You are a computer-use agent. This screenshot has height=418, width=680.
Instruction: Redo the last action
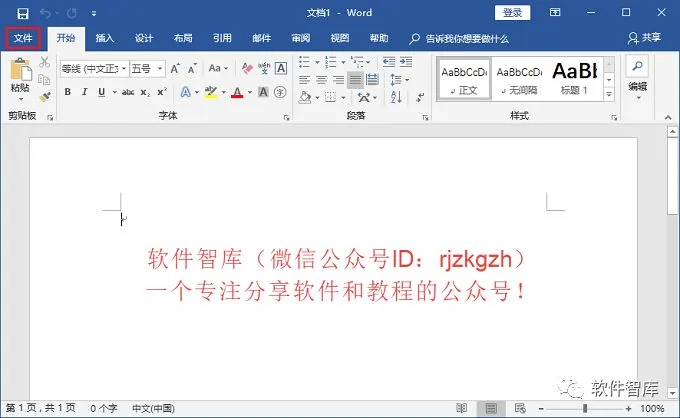pyautogui.click(x=72, y=13)
